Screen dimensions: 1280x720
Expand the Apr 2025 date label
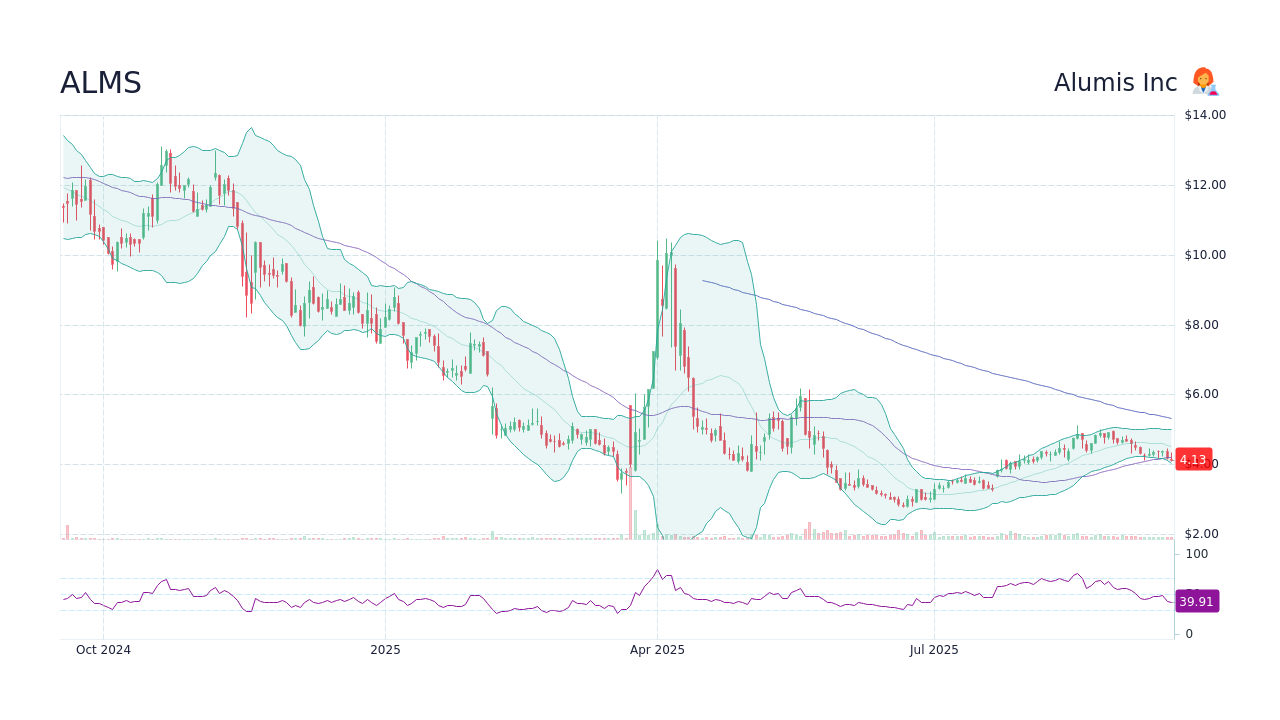point(657,649)
